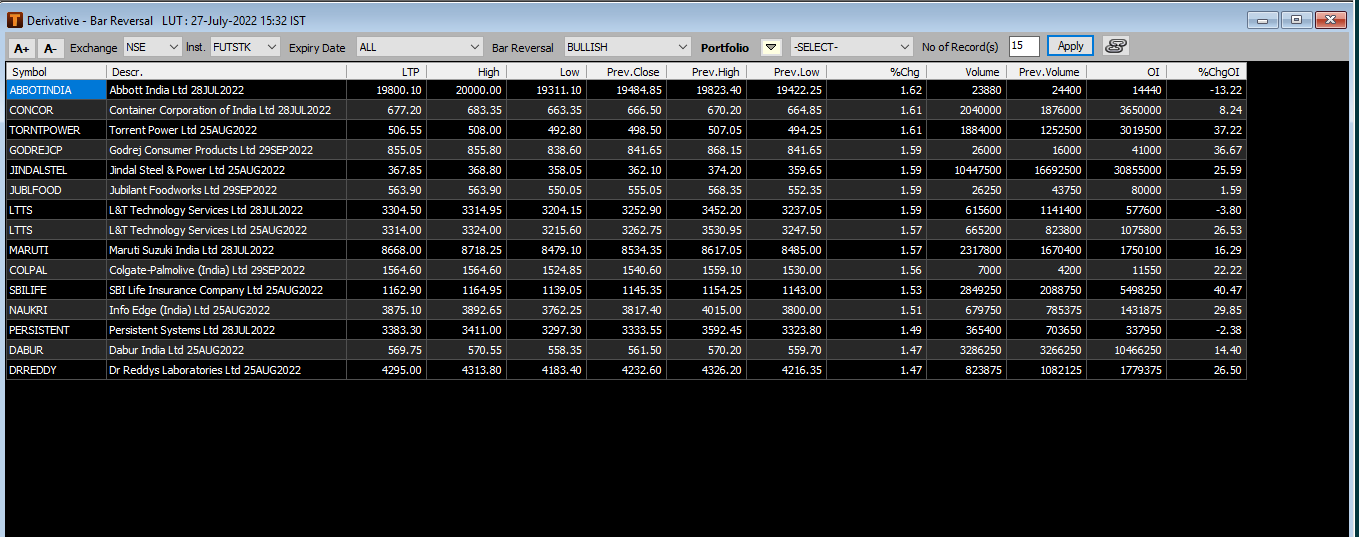Sort by Prev.High column header
Screen dimensions: 1359x537
706,72
